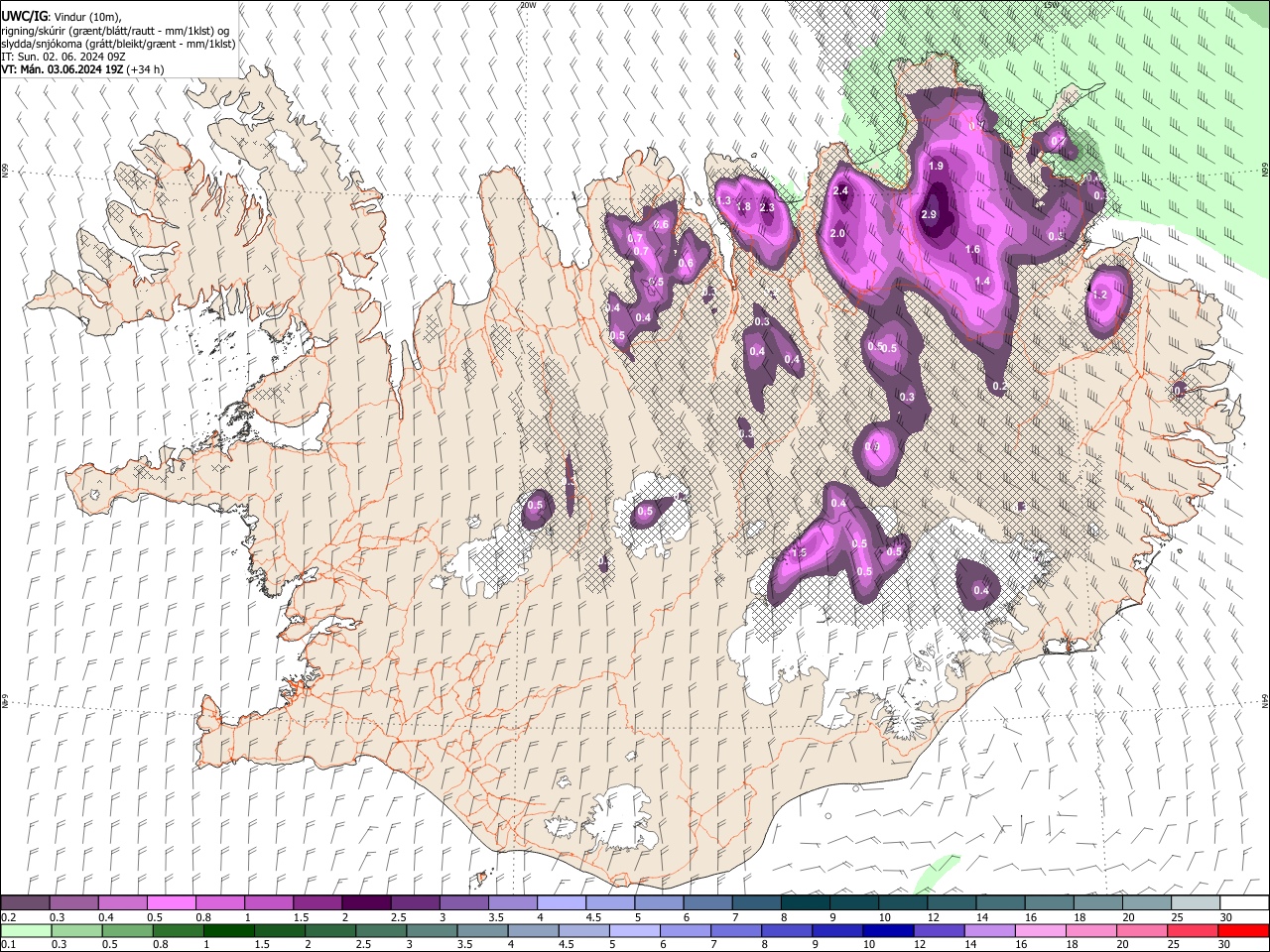1270x952 pixels.
Task: Click the 2.0 value label on the map
Action: (x=837, y=234)
